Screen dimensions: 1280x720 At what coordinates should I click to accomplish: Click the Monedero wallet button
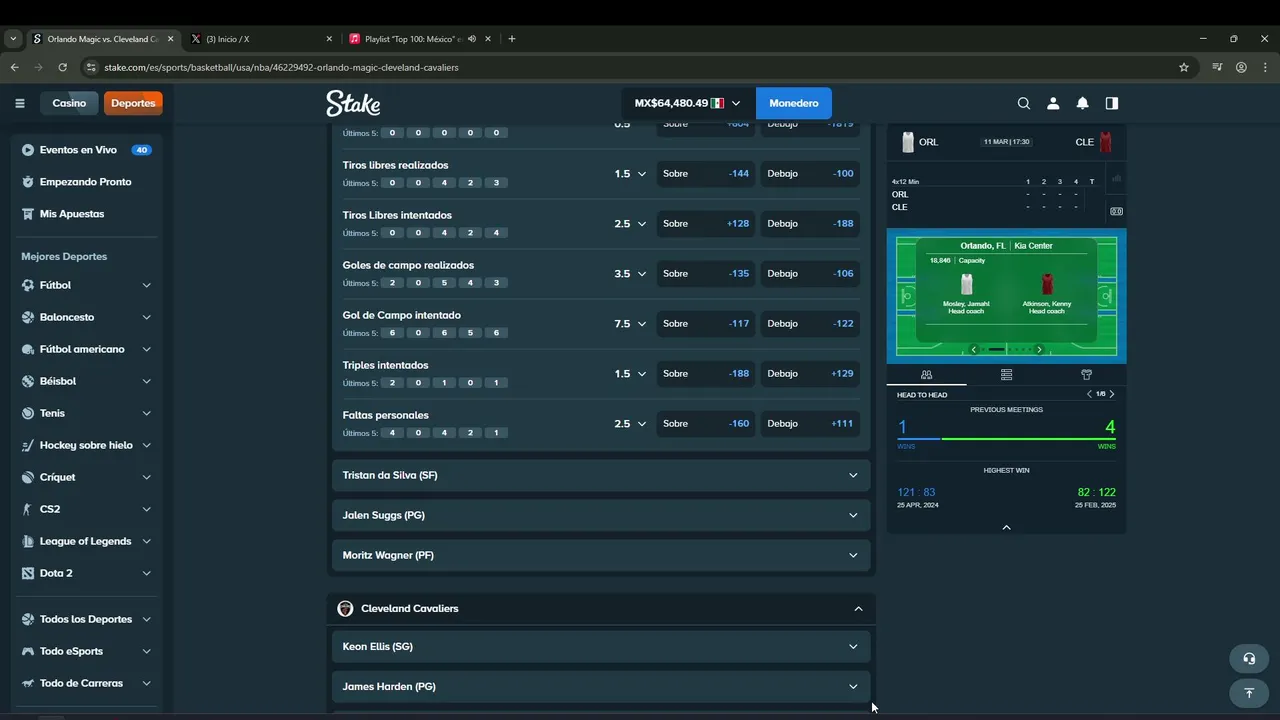(794, 103)
